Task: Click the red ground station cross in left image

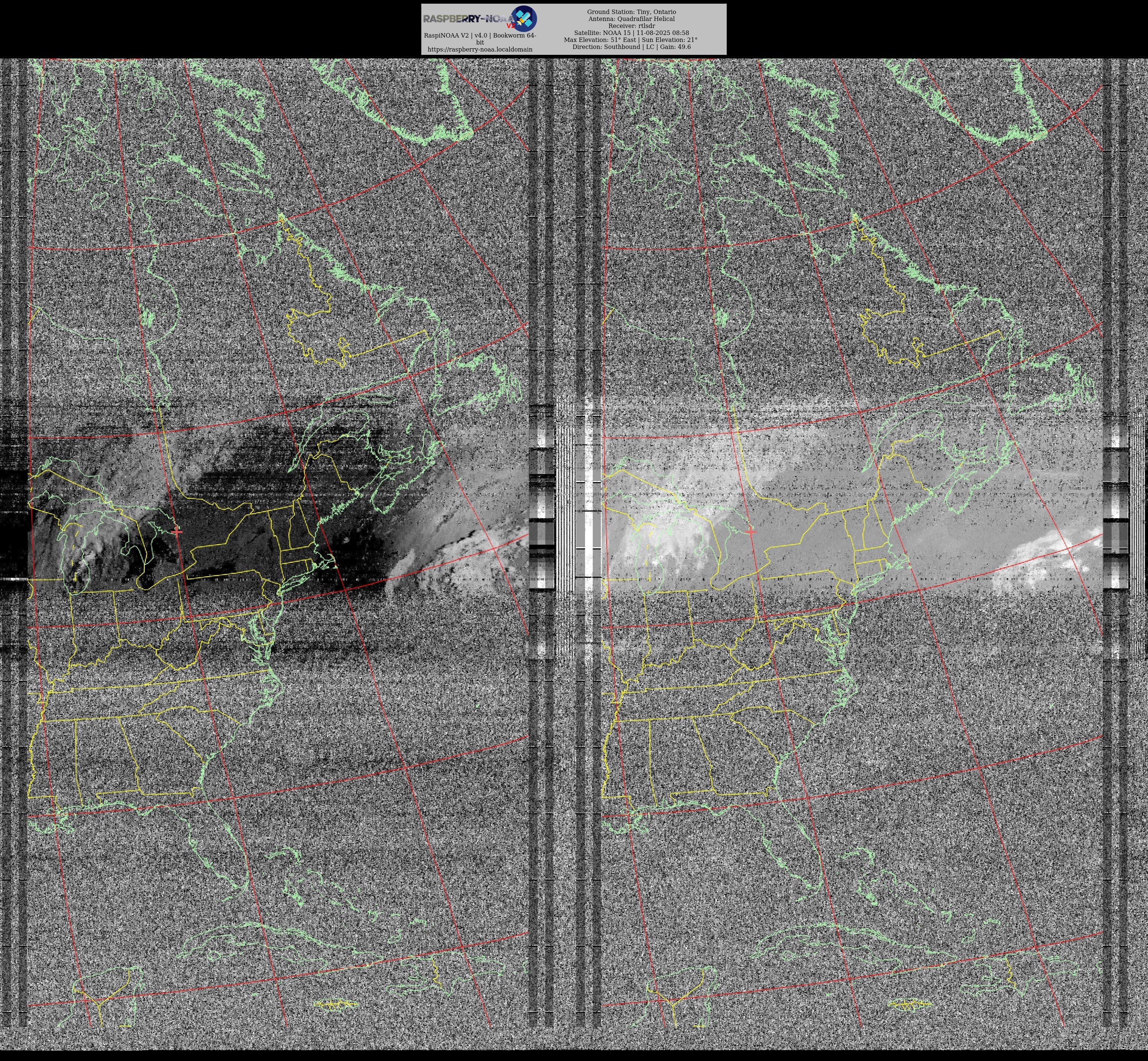Action: 177,532
